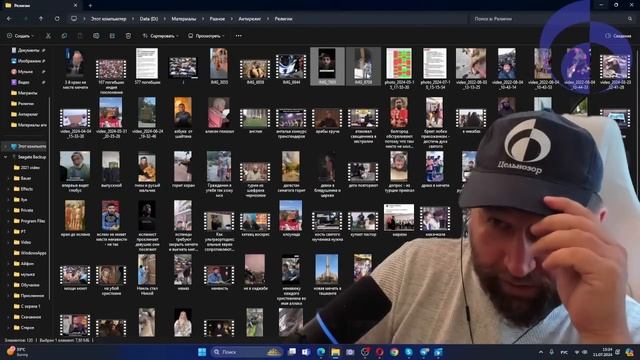Select the новая мечеть в ташкенте file
The width and height of the screenshot is (640, 360).
327,275
